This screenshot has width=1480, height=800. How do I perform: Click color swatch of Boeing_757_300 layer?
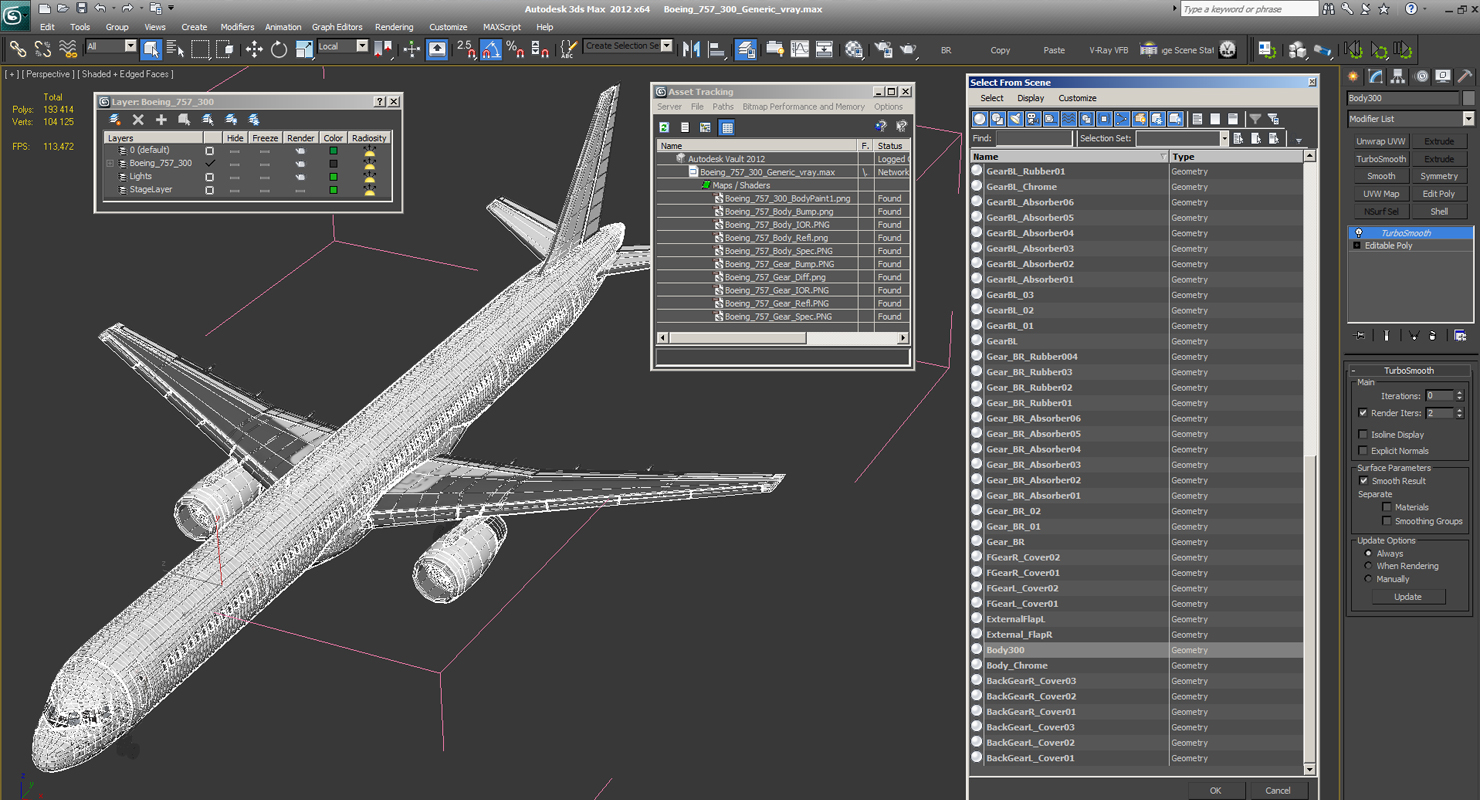[x=333, y=163]
